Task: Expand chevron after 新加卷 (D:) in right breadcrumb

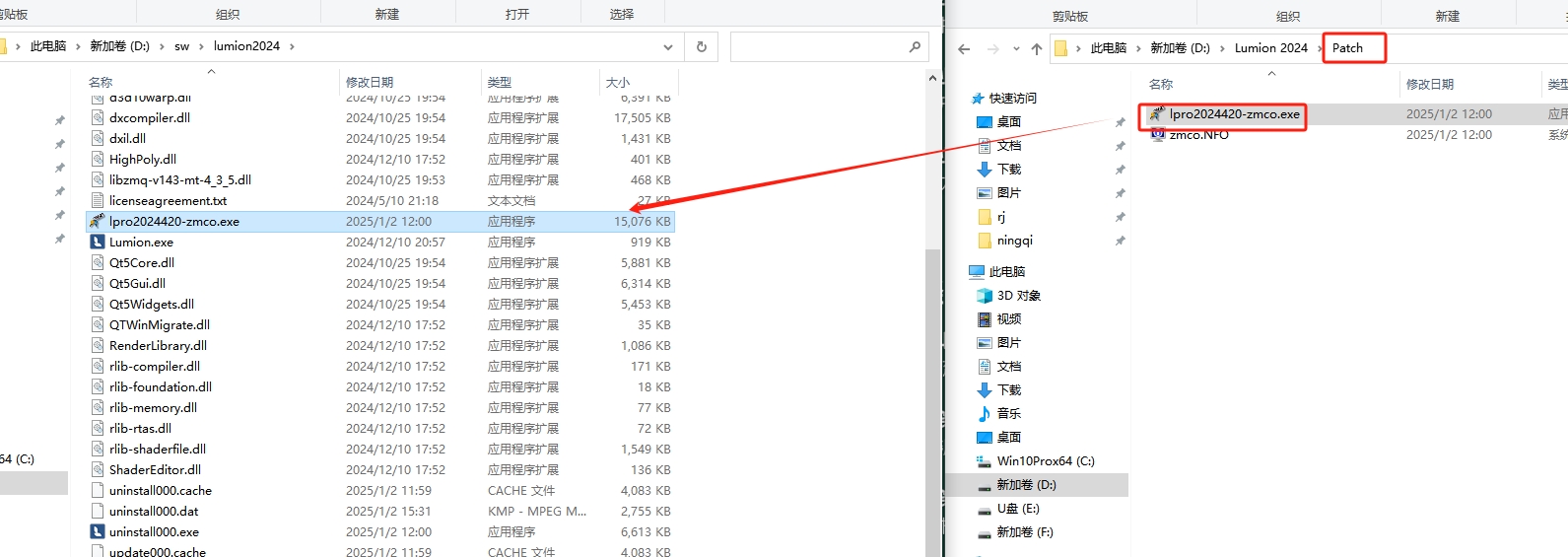Action: pyautogui.click(x=1222, y=48)
